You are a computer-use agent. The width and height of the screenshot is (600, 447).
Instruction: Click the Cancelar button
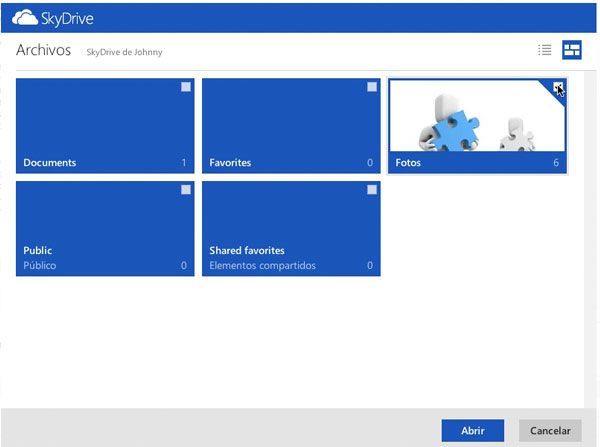pyautogui.click(x=550, y=431)
